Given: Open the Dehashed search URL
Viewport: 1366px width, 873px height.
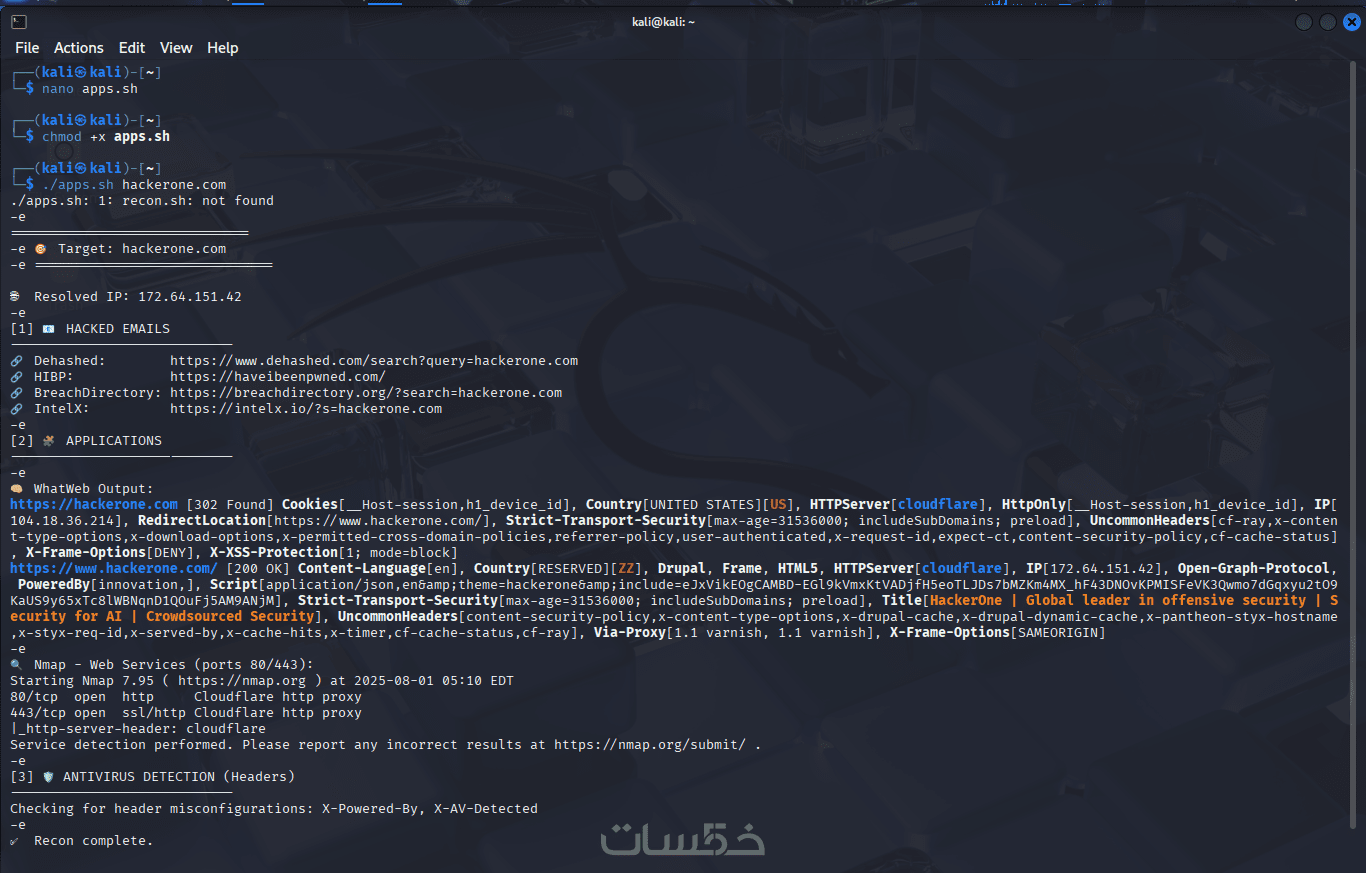Looking at the screenshot, I should (374, 361).
